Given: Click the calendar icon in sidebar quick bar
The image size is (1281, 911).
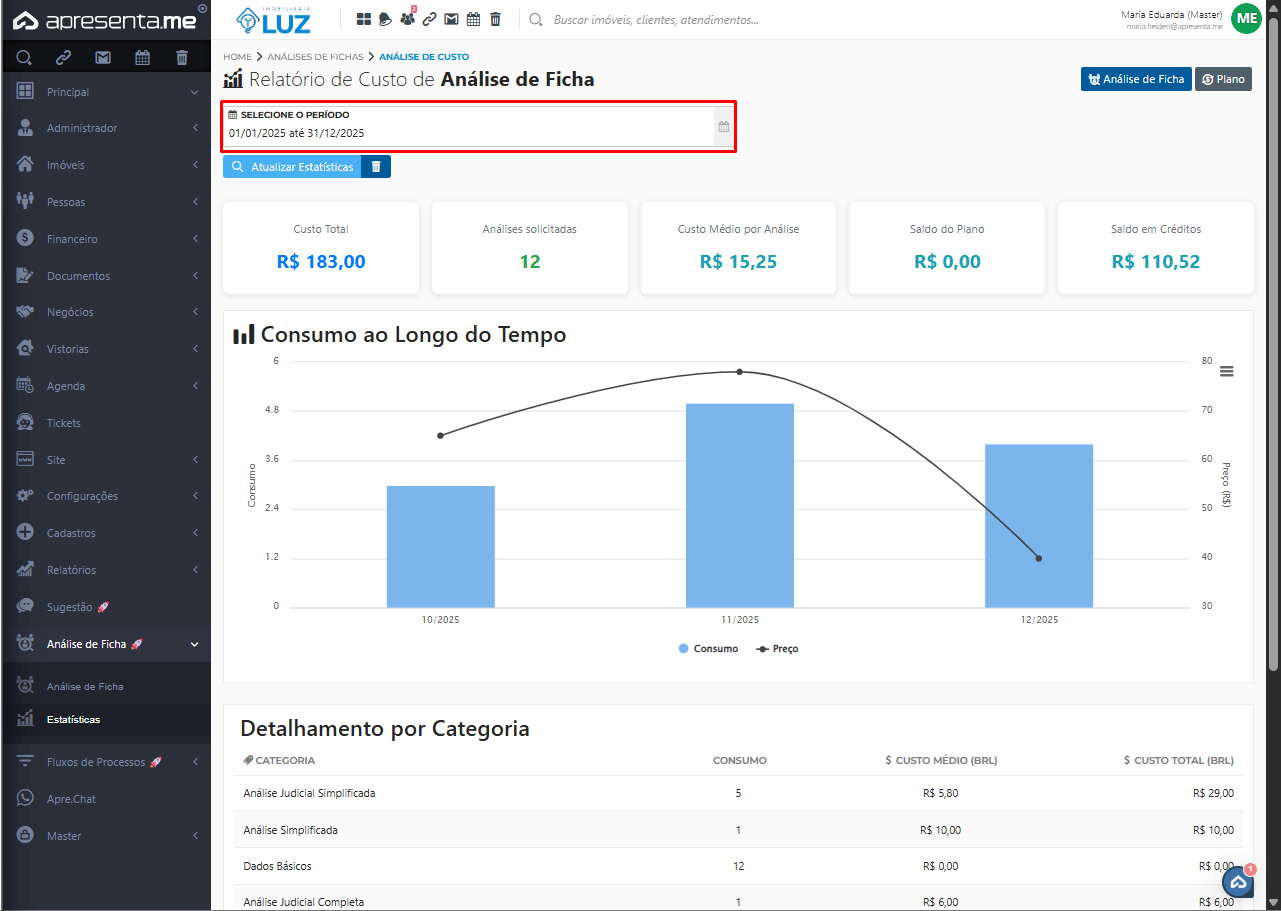Looking at the screenshot, I should pos(143,57).
